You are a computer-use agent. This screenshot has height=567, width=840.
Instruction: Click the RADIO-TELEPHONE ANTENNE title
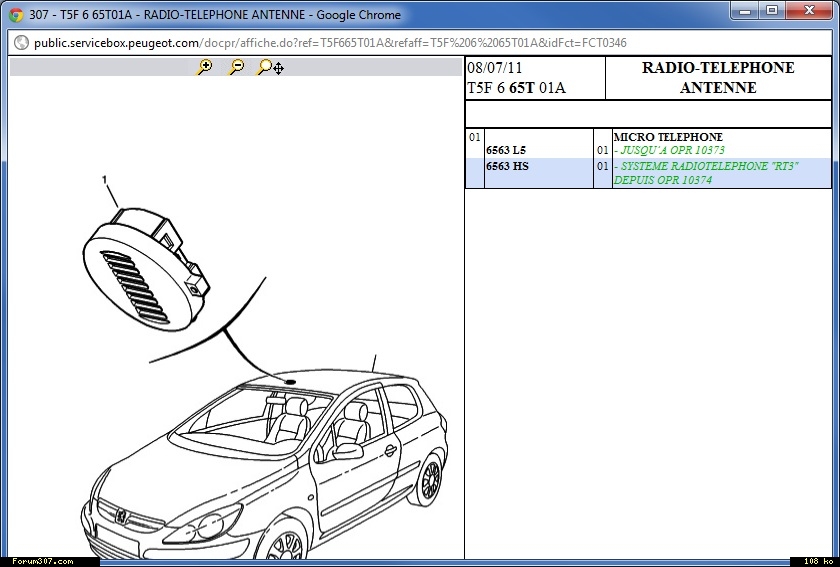718,78
